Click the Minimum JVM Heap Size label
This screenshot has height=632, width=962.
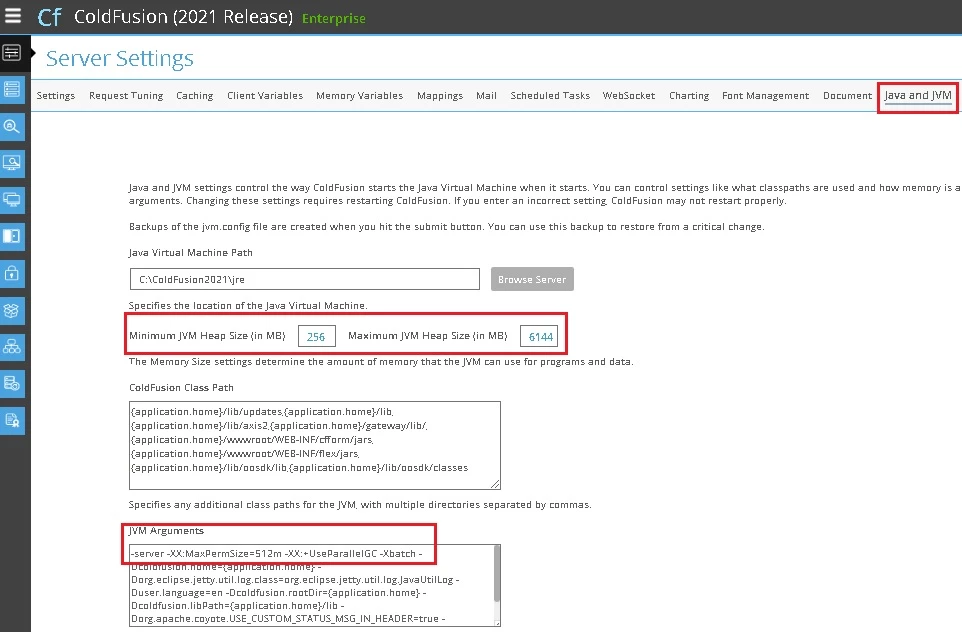click(x=207, y=336)
